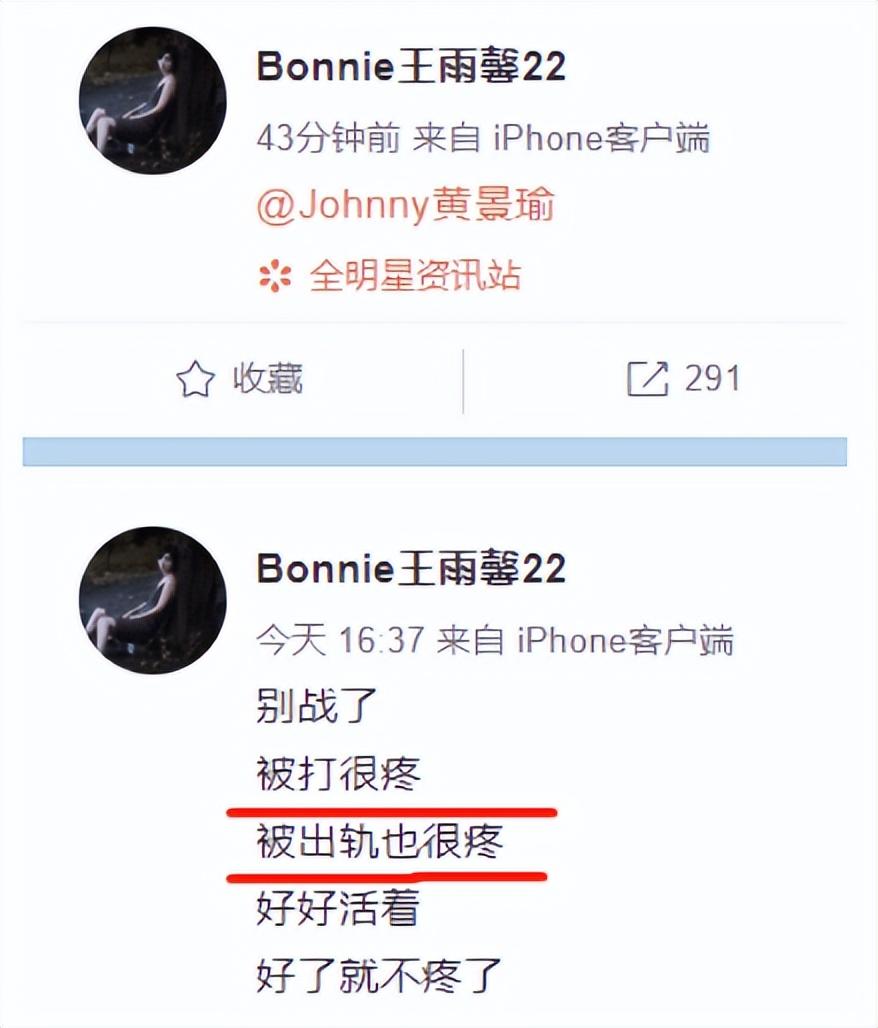Click second post's iPhone客户端 source

(x=625, y=639)
